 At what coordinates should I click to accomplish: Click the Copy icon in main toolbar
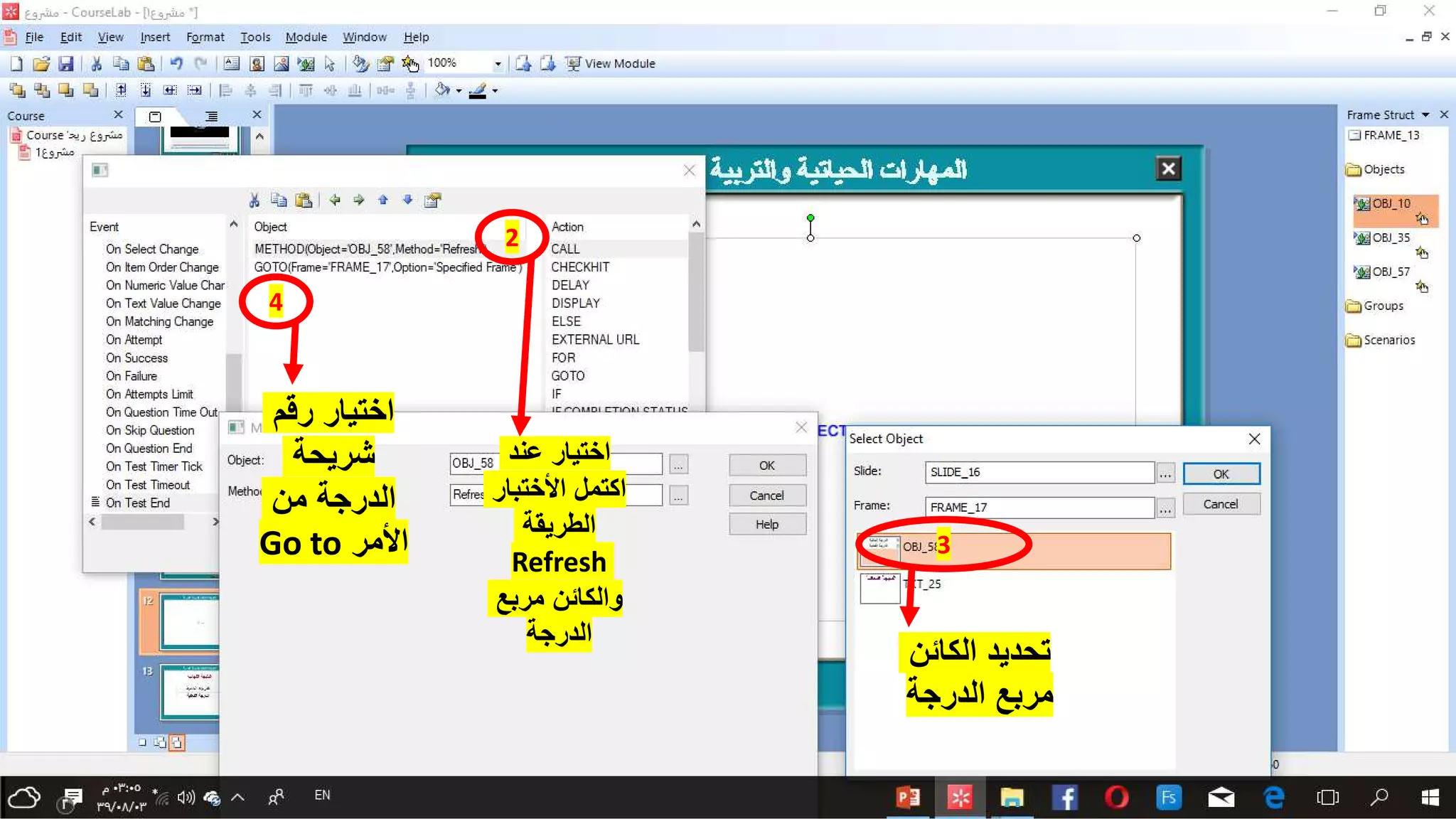pos(122,64)
